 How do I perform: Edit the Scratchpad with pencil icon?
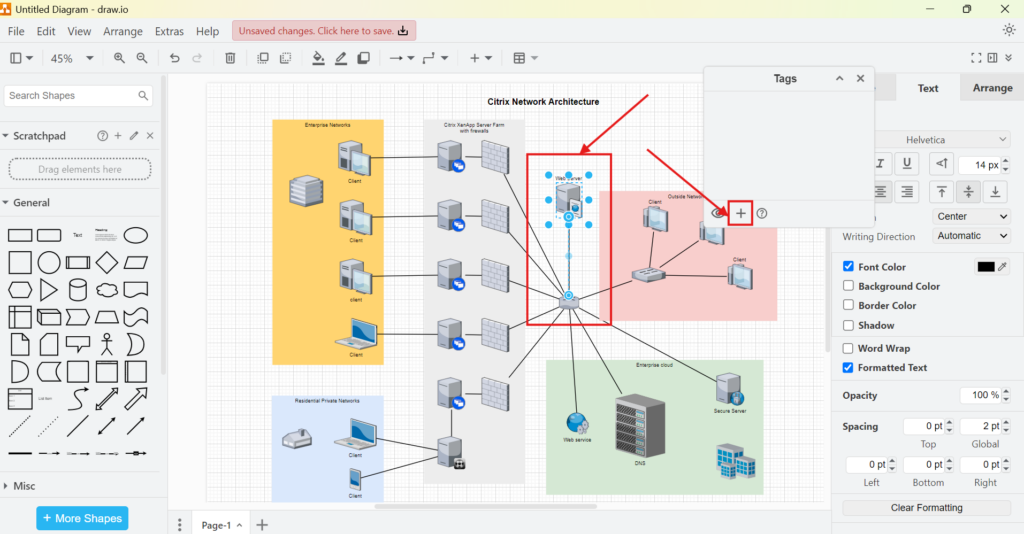(x=134, y=136)
